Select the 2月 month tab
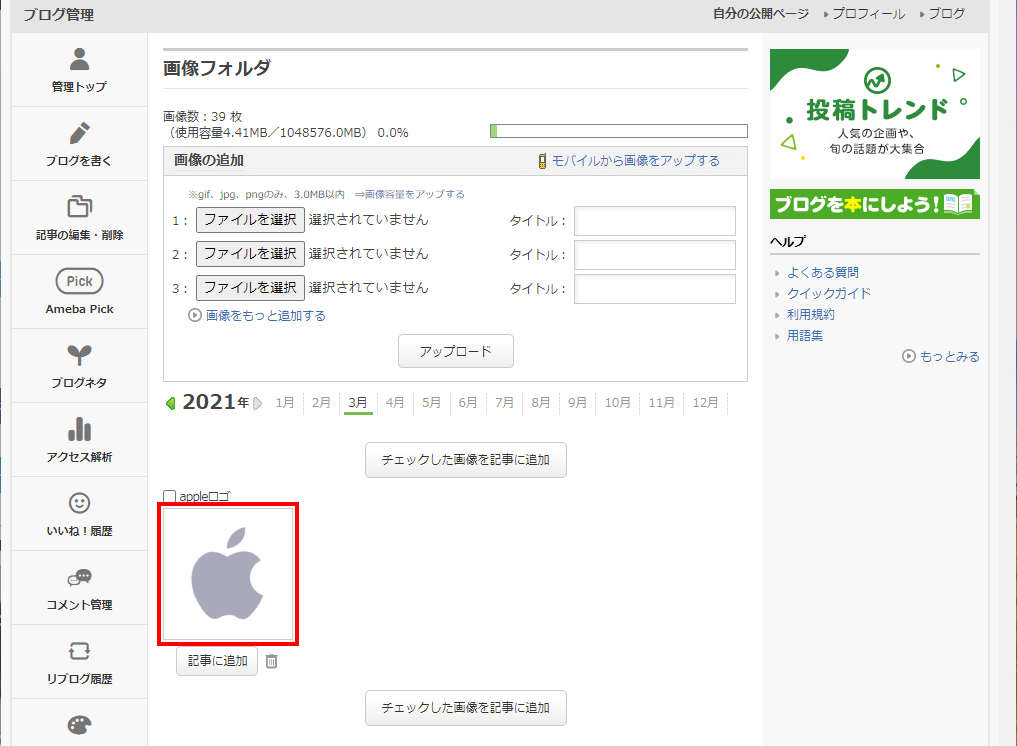 coord(321,403)
